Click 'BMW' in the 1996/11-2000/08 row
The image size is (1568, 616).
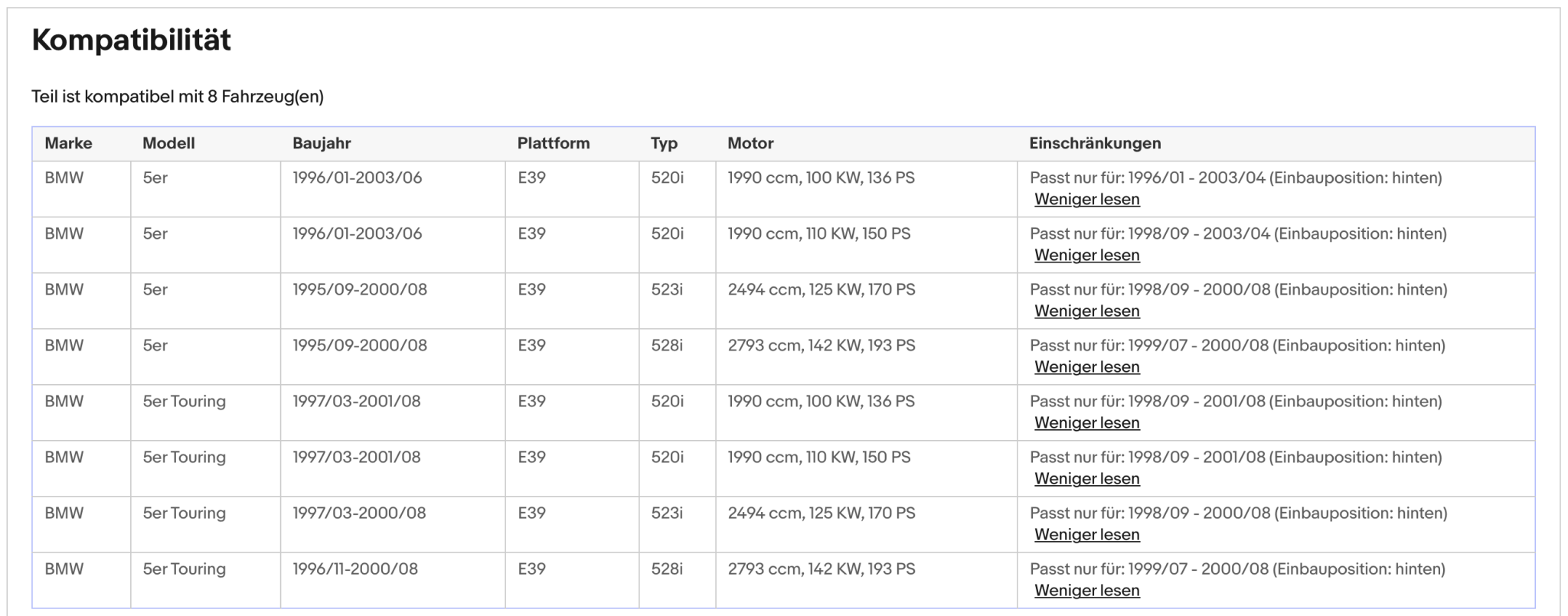[x=64, y=569]
